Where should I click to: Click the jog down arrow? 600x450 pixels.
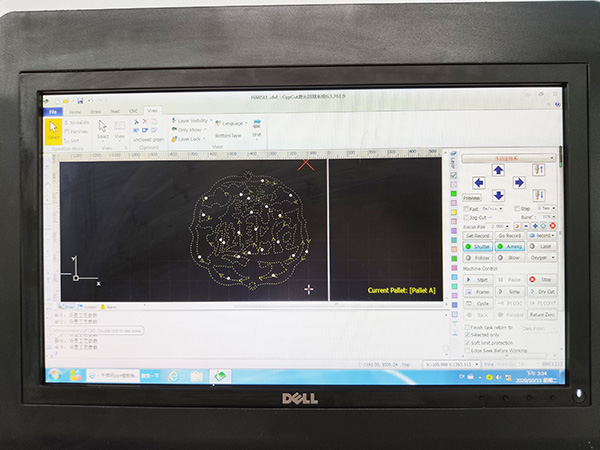498,196
